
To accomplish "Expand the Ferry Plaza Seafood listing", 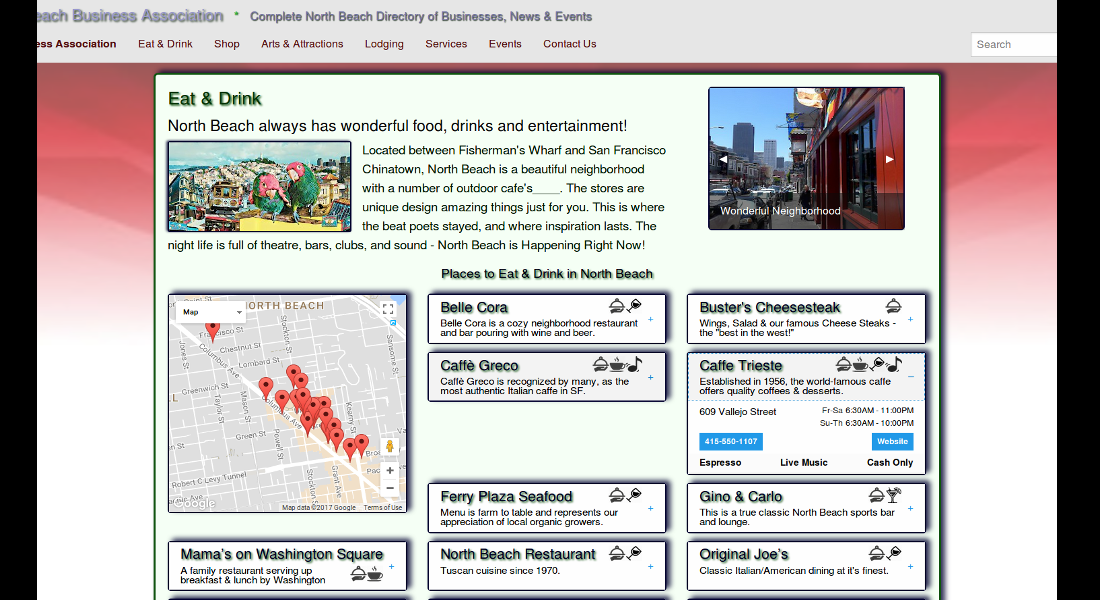I will (650, 509).
